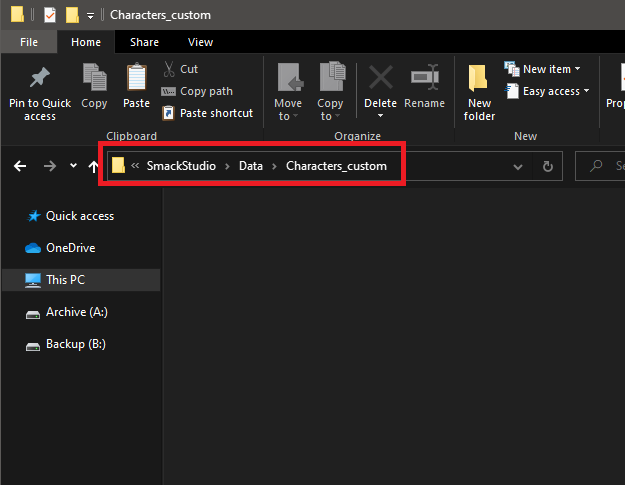Click the Paste clipboard icon
The width and height of the screenshot is (625, 485).
136,77
